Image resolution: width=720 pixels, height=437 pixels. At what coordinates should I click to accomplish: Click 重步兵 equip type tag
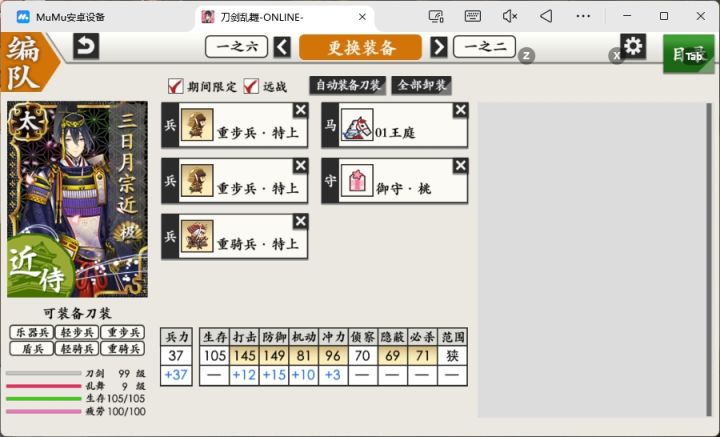123,332
